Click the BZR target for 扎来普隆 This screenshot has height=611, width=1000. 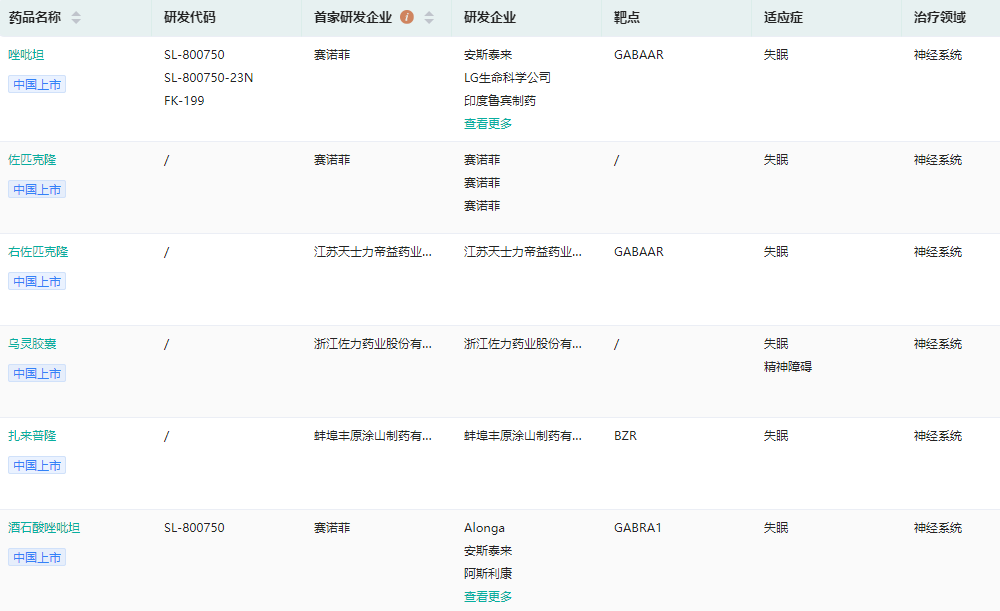(x=625, y=436)
